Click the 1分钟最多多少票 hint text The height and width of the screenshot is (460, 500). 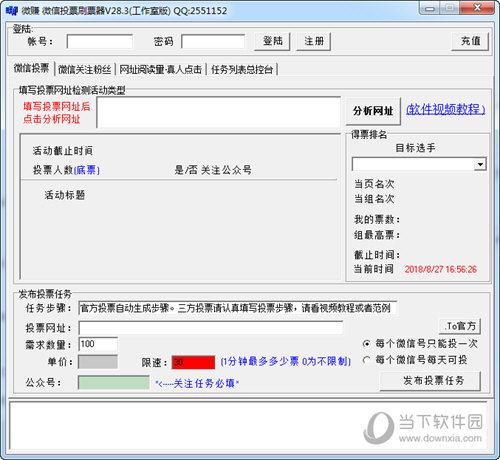[x=286, y=361]
